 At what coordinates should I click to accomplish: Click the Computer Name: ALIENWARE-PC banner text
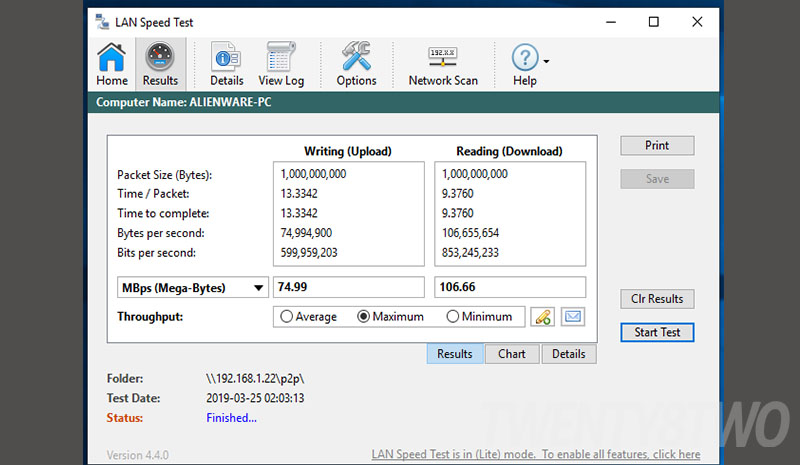[184, 103]
